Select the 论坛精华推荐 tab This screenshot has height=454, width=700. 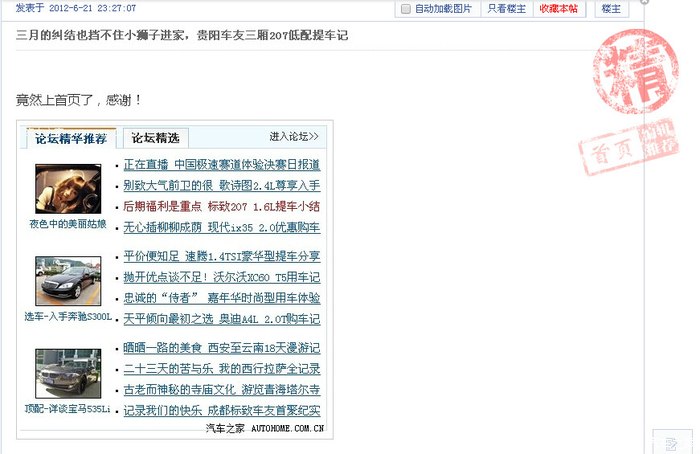(71, 138)
